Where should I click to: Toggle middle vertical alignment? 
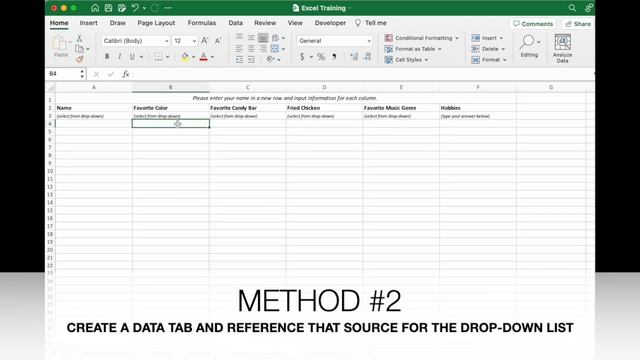[x=251, y=38]
